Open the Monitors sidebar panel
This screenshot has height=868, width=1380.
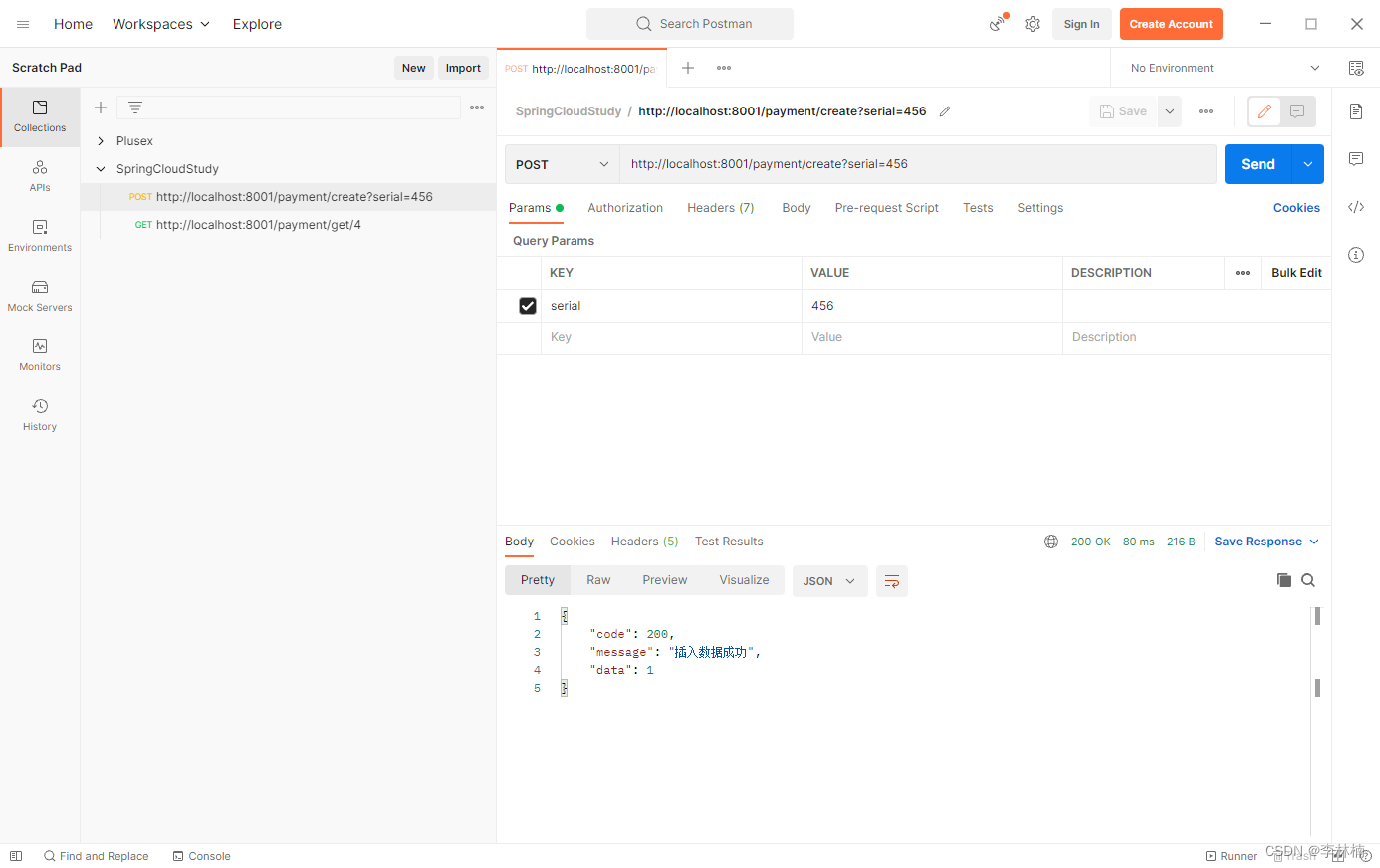click(x=40, y=355)
